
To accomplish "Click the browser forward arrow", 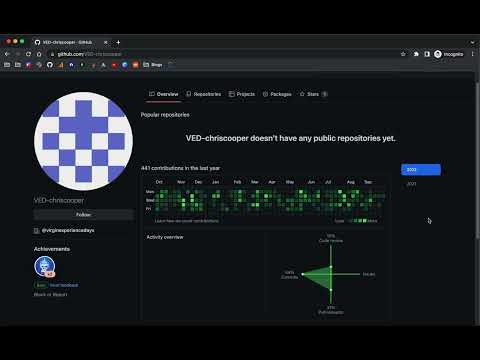I will [18, 54].
